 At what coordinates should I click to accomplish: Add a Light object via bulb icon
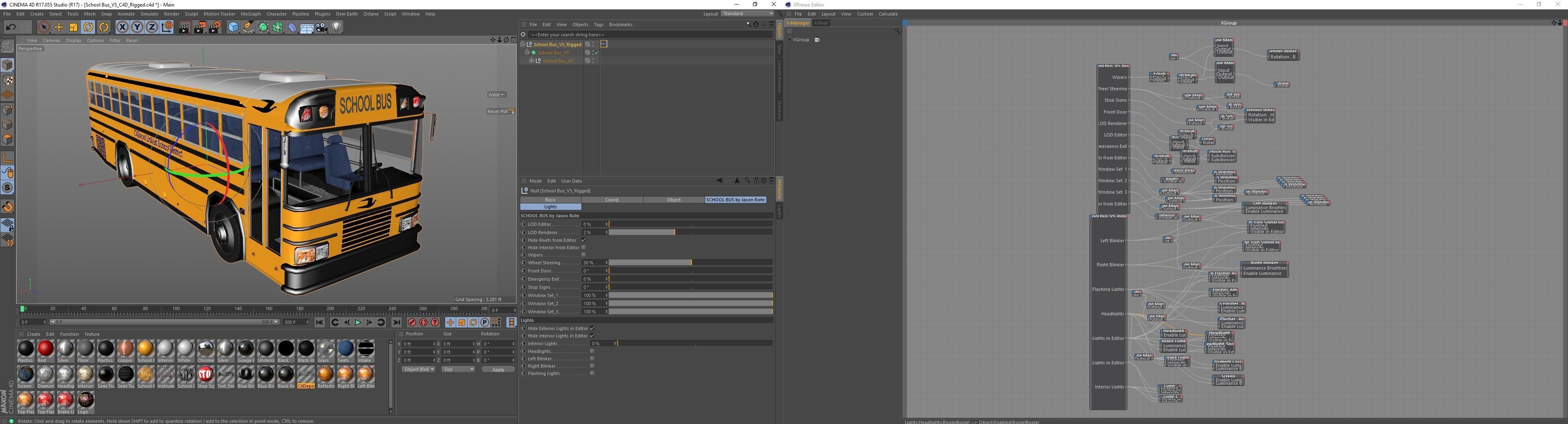point(336,27)
